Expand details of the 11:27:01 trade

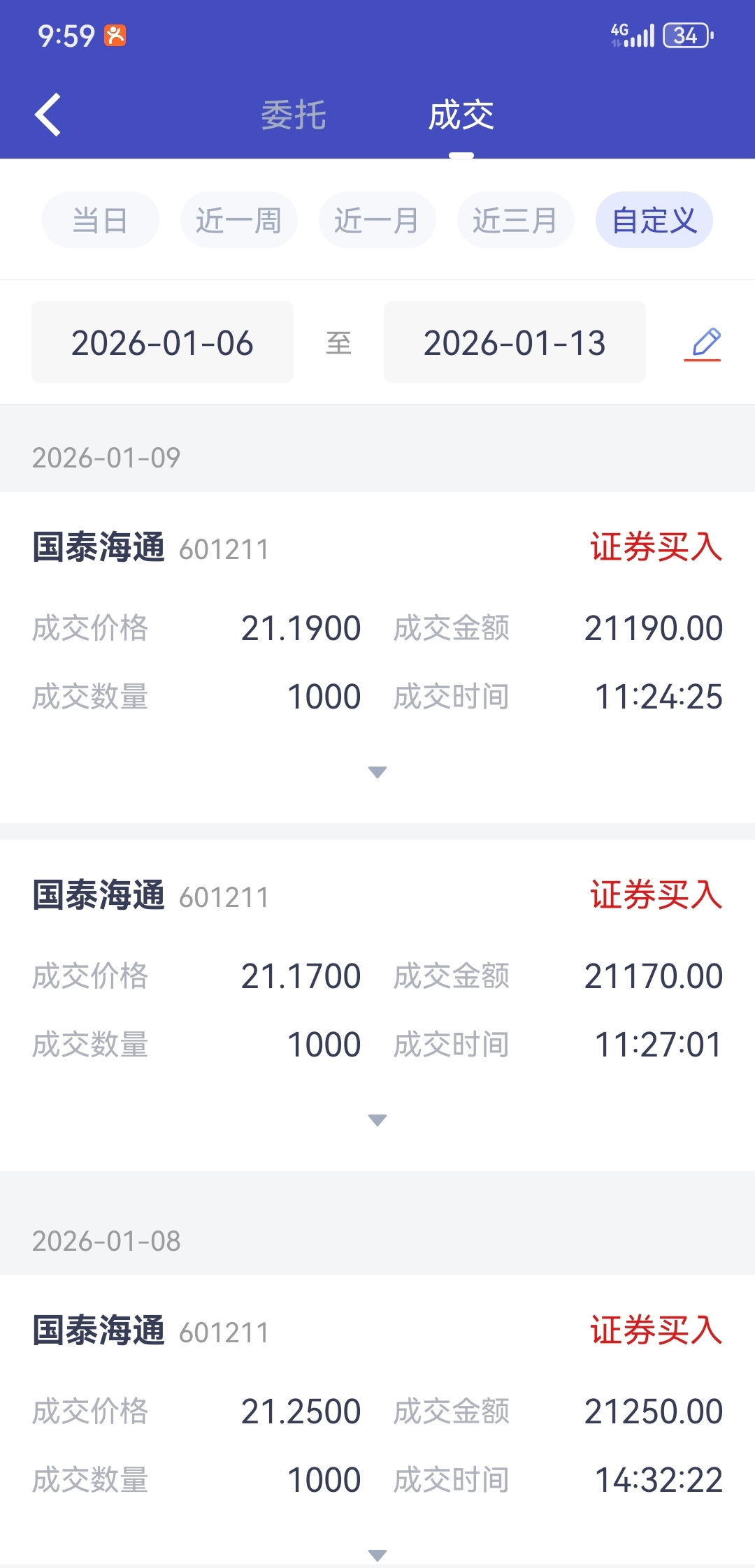[x=377, y=1120]
